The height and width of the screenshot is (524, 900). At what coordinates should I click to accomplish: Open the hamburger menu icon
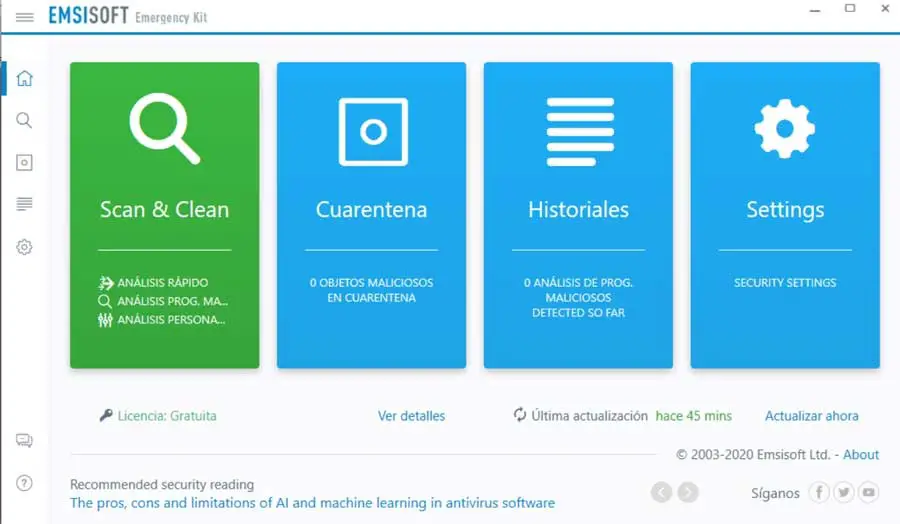coord(24,17)
